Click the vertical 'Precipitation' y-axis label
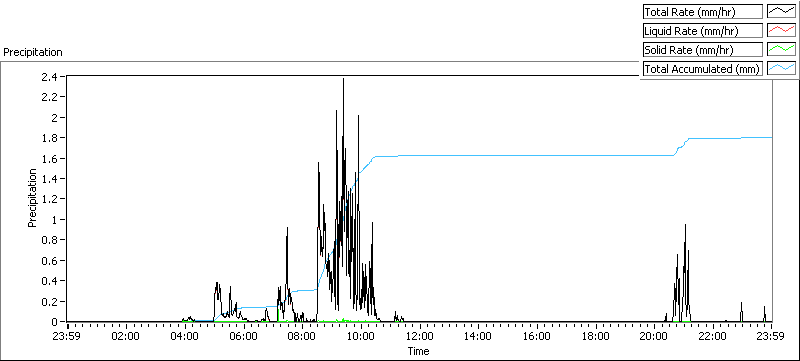 coord(32,198)
